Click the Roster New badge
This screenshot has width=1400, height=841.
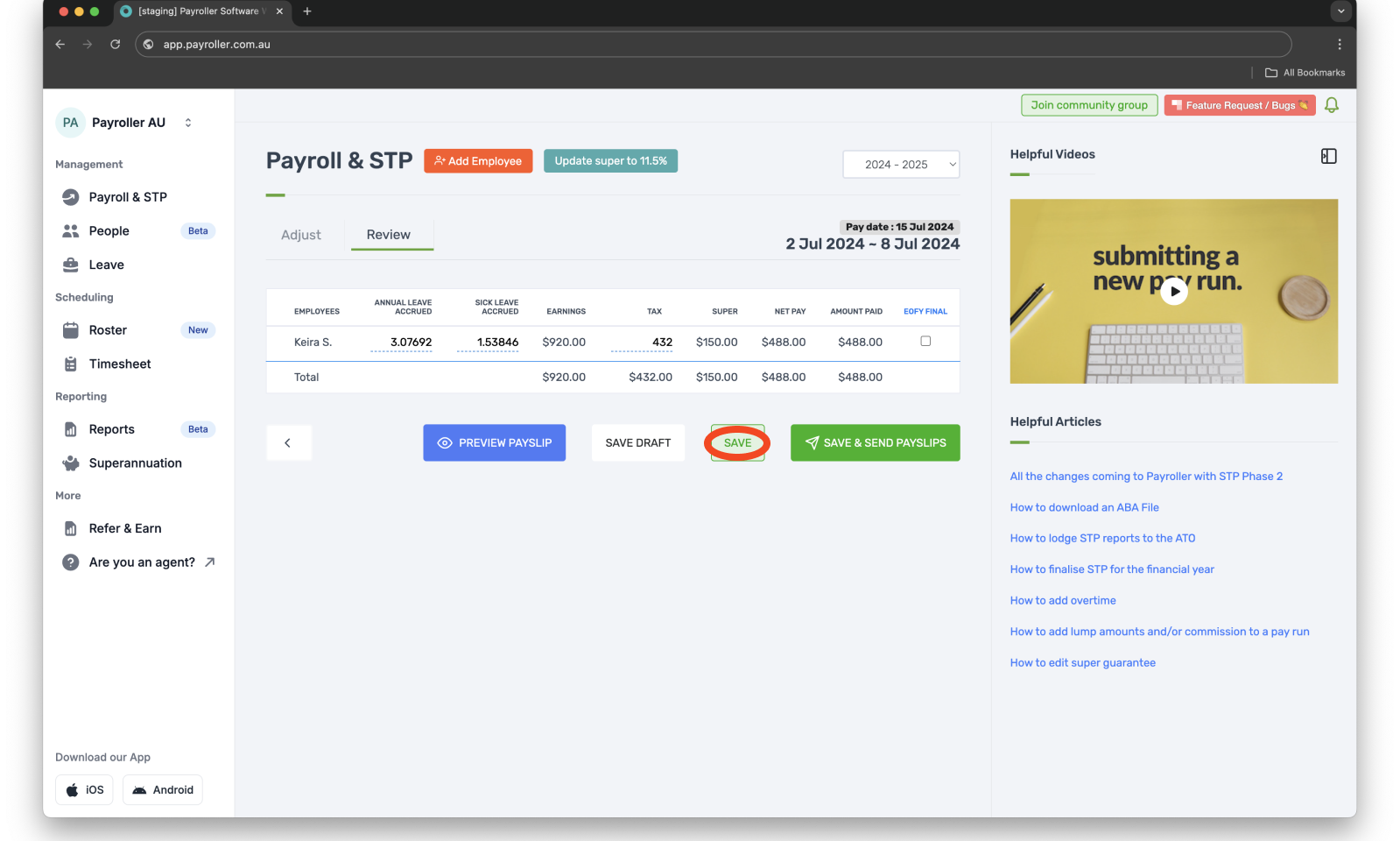click(x=198, y=330)
